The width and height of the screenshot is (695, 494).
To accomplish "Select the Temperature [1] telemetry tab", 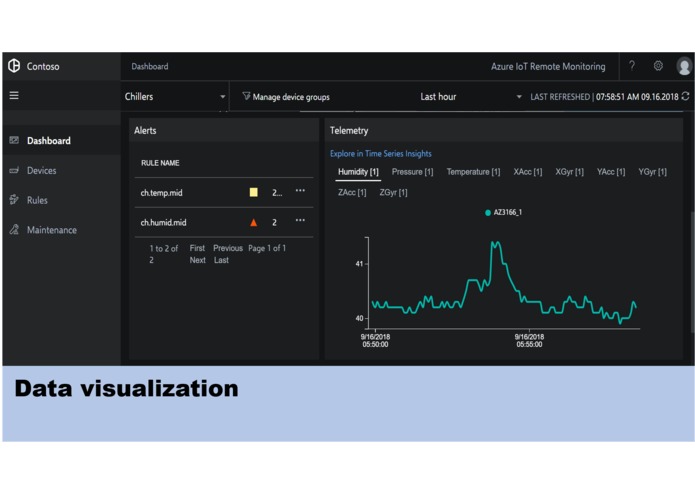I will (x=473, y=172).
